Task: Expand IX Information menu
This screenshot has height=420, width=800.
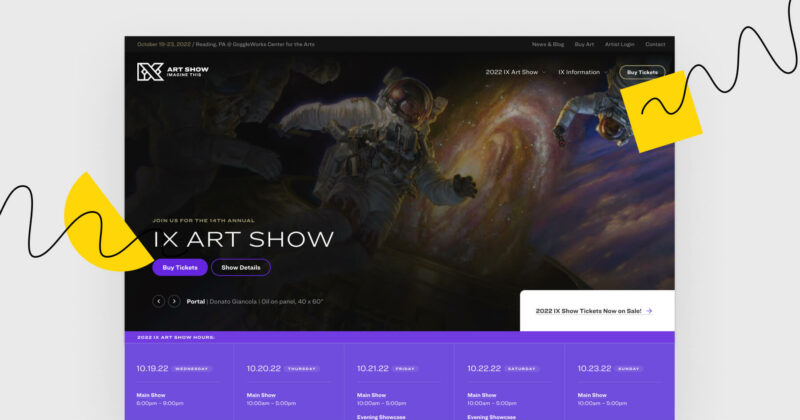Action: (x=583, y=72)
